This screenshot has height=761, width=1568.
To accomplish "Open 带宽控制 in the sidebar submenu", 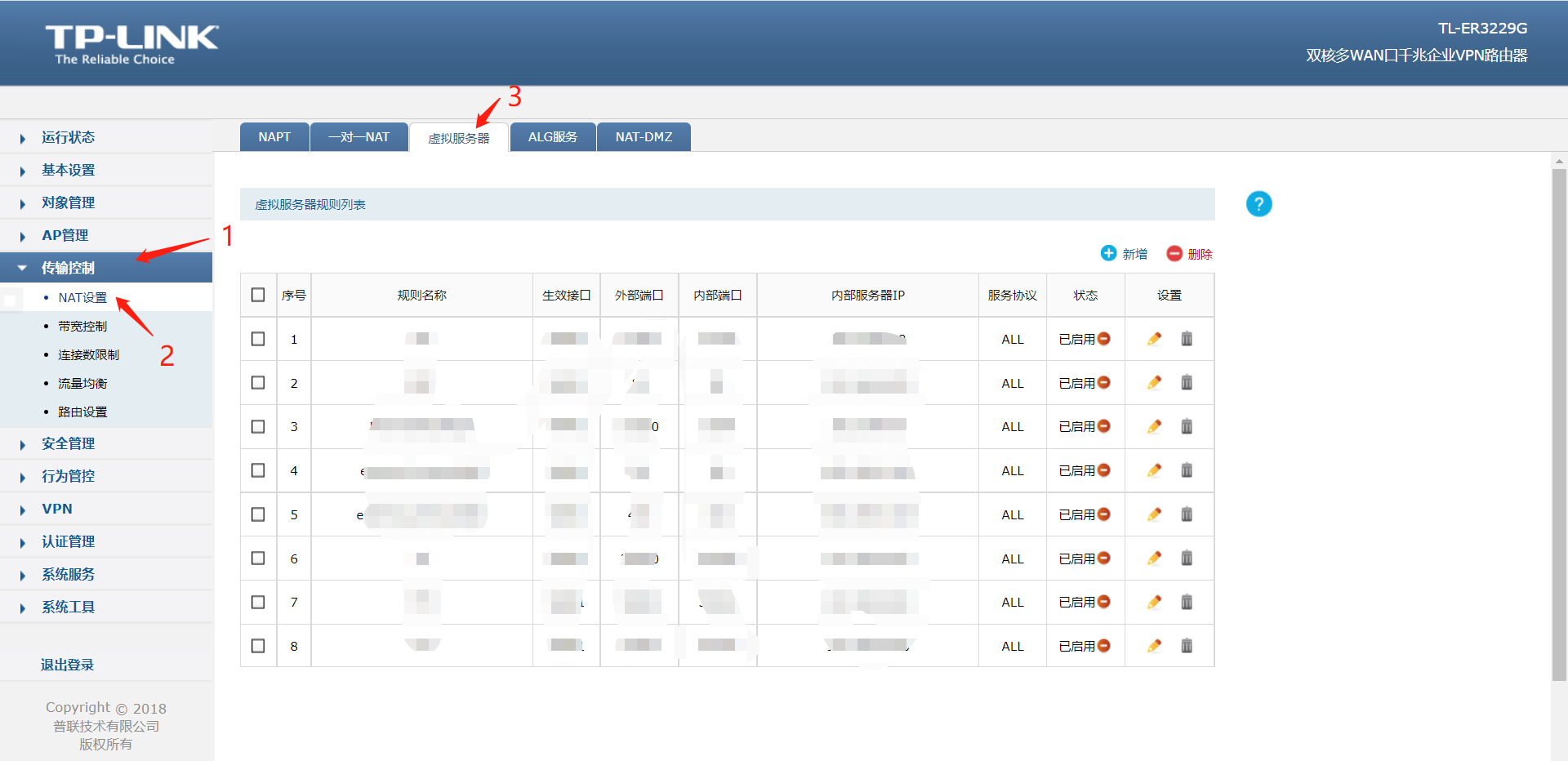I will (x=82, y=327).
